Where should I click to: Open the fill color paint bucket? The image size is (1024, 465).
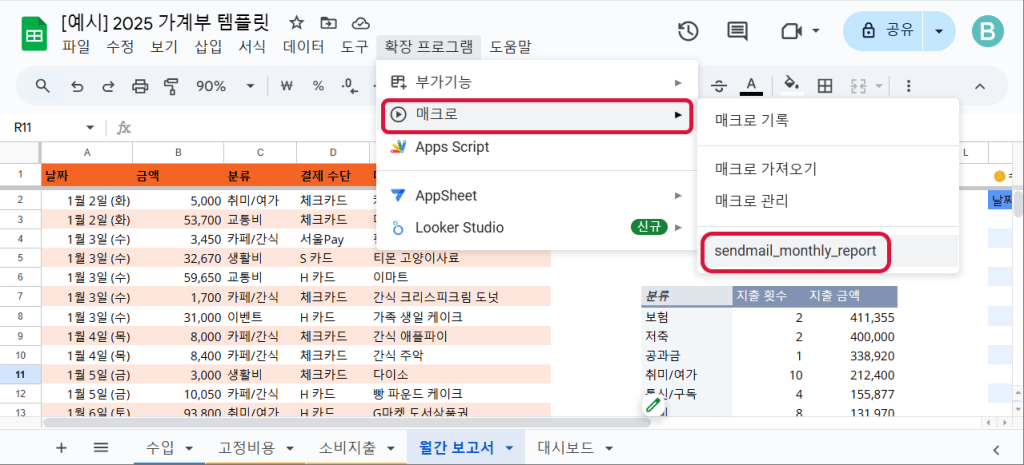(790, 86)
